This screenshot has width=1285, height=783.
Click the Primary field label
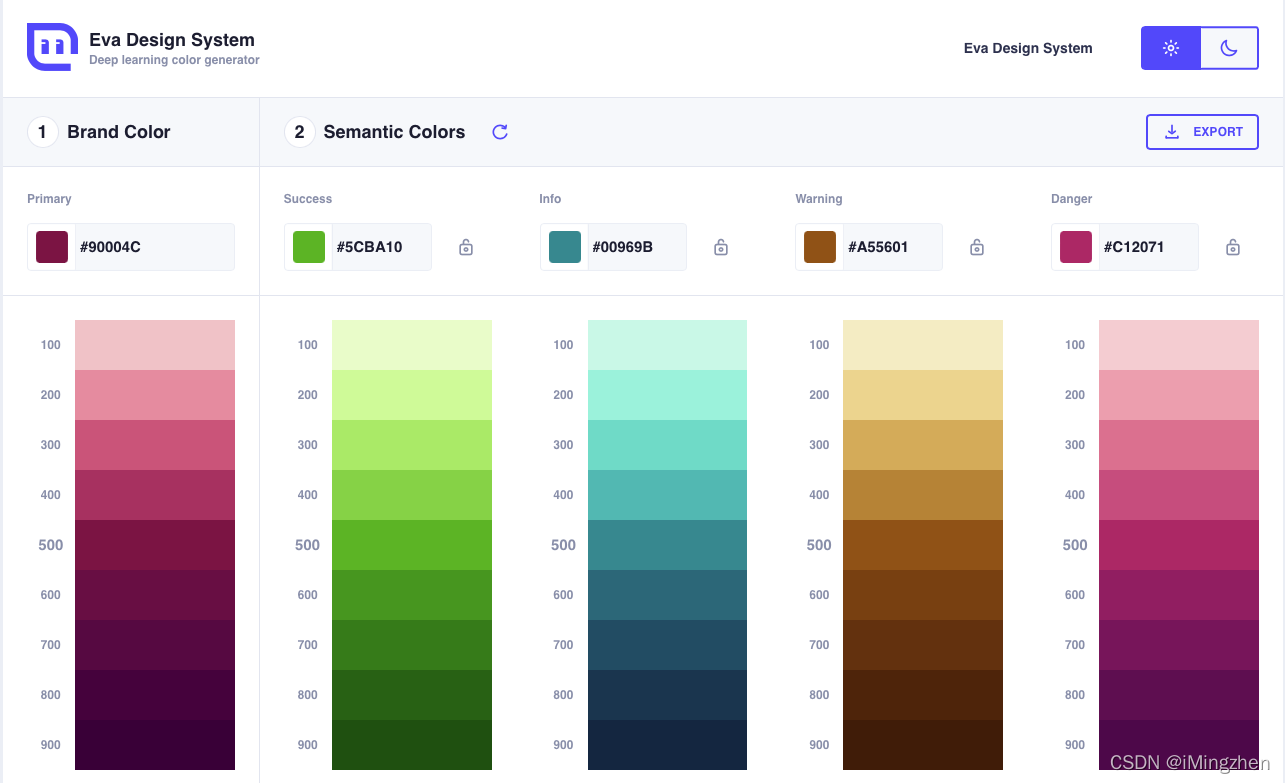coord(49,199)
